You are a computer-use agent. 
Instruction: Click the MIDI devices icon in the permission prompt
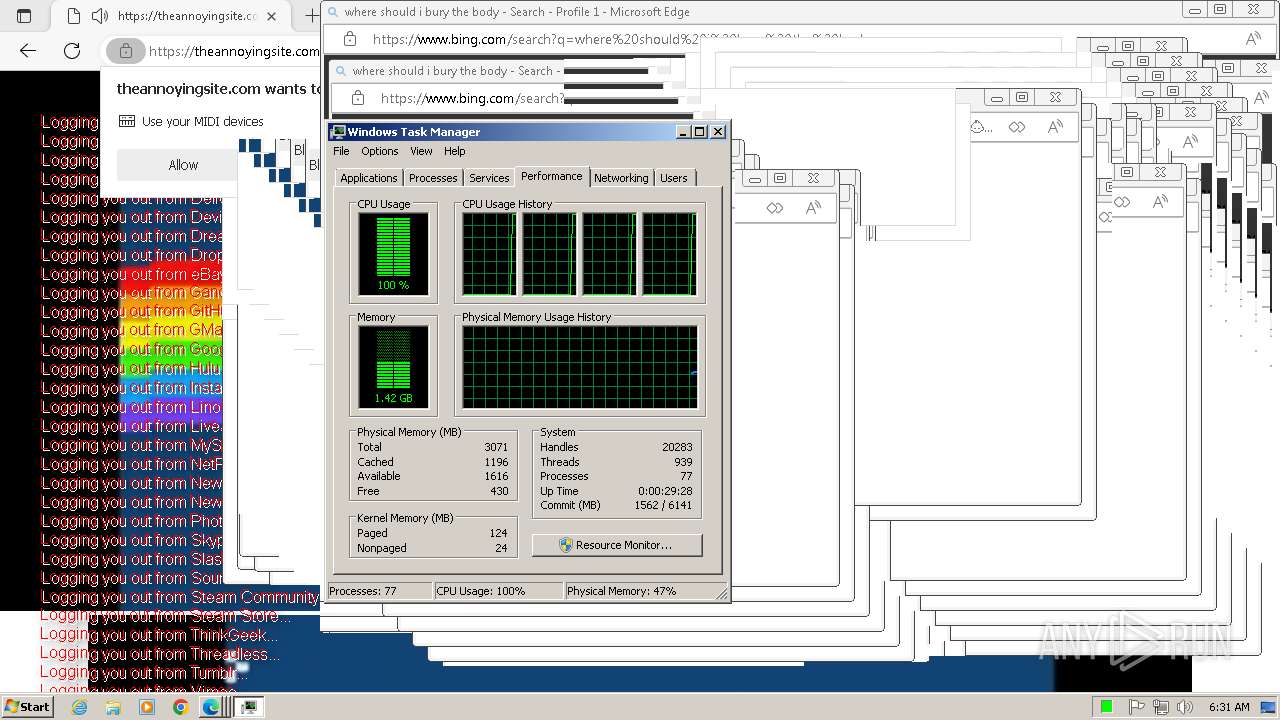point(127,121)
